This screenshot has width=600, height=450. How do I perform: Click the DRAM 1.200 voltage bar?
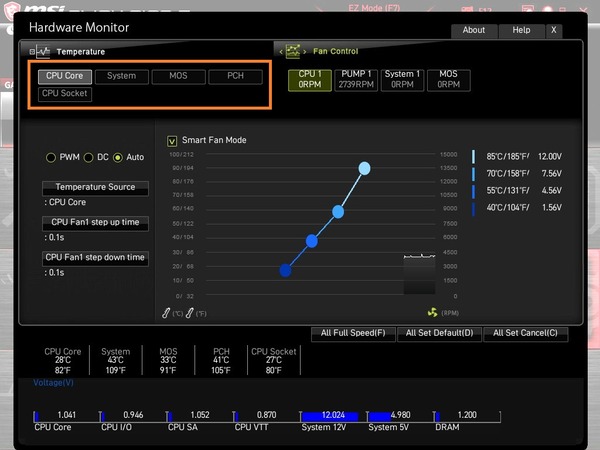[466, 416]
